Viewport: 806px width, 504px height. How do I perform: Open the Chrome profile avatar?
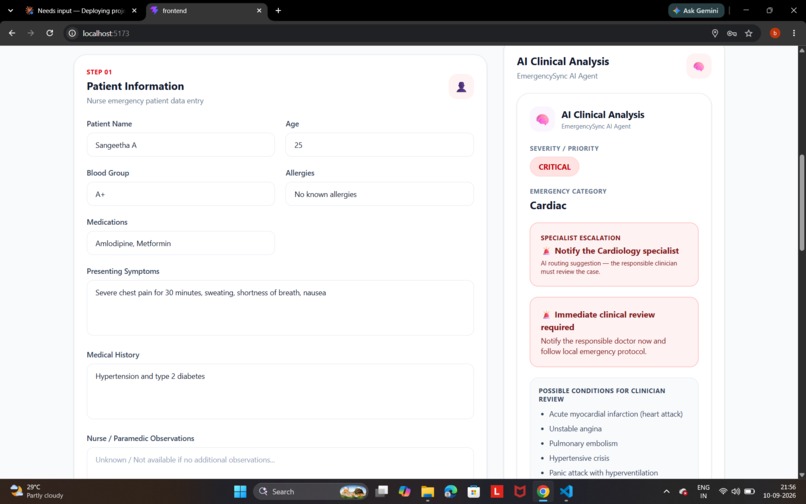click(x=775, y=33)
